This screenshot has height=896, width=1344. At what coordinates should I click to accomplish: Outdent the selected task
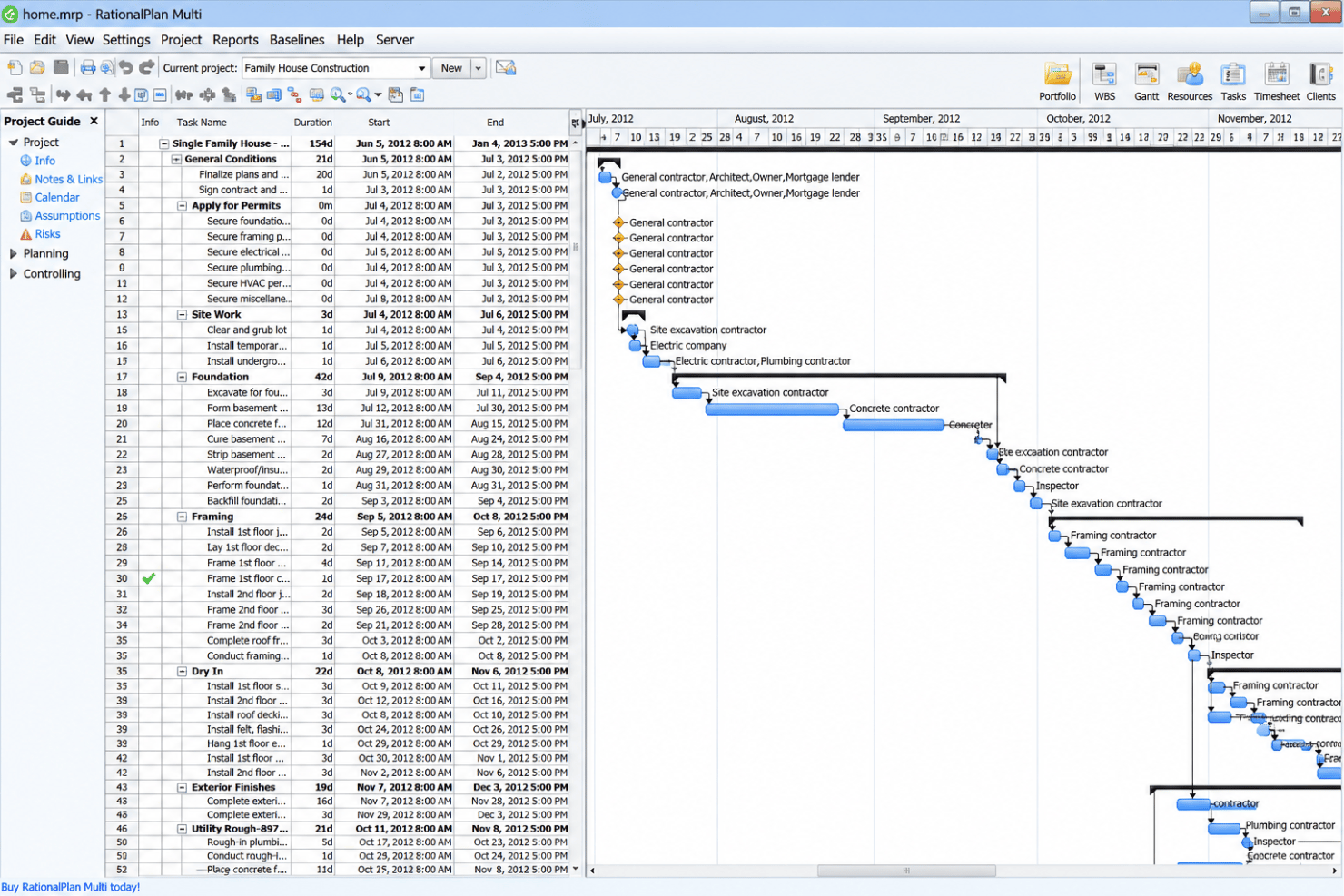tap(84, 95)
